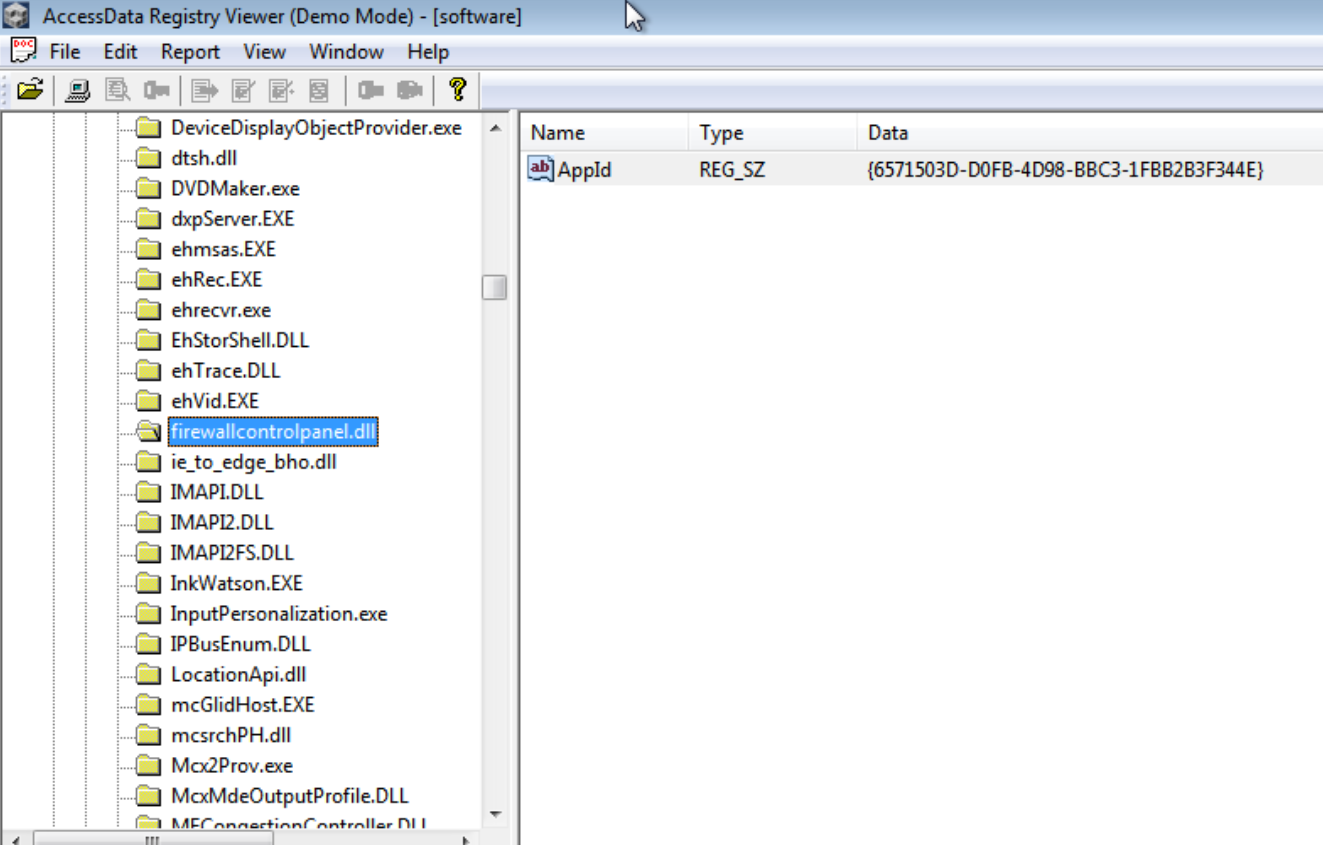Click the tree's vertical scrollbar thumb

click(x=494, y=288)
